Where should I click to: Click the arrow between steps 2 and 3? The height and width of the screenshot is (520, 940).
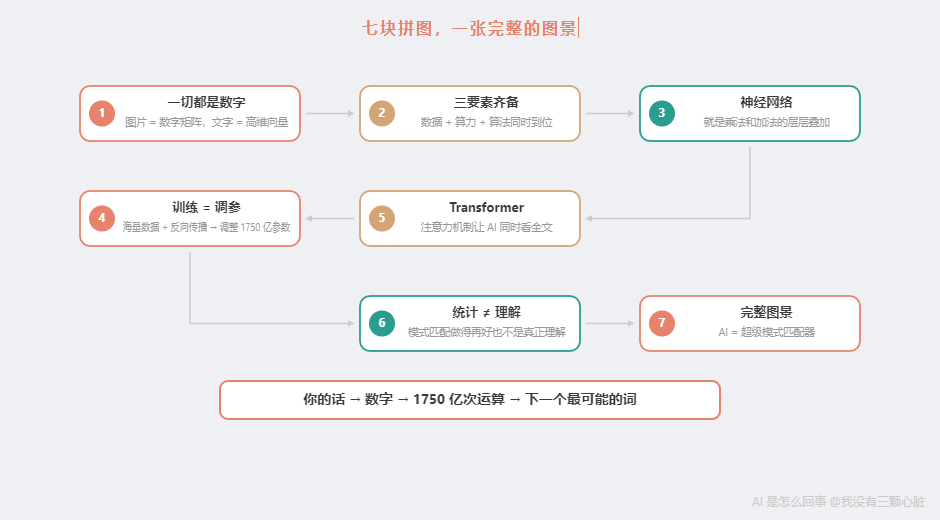610,114
